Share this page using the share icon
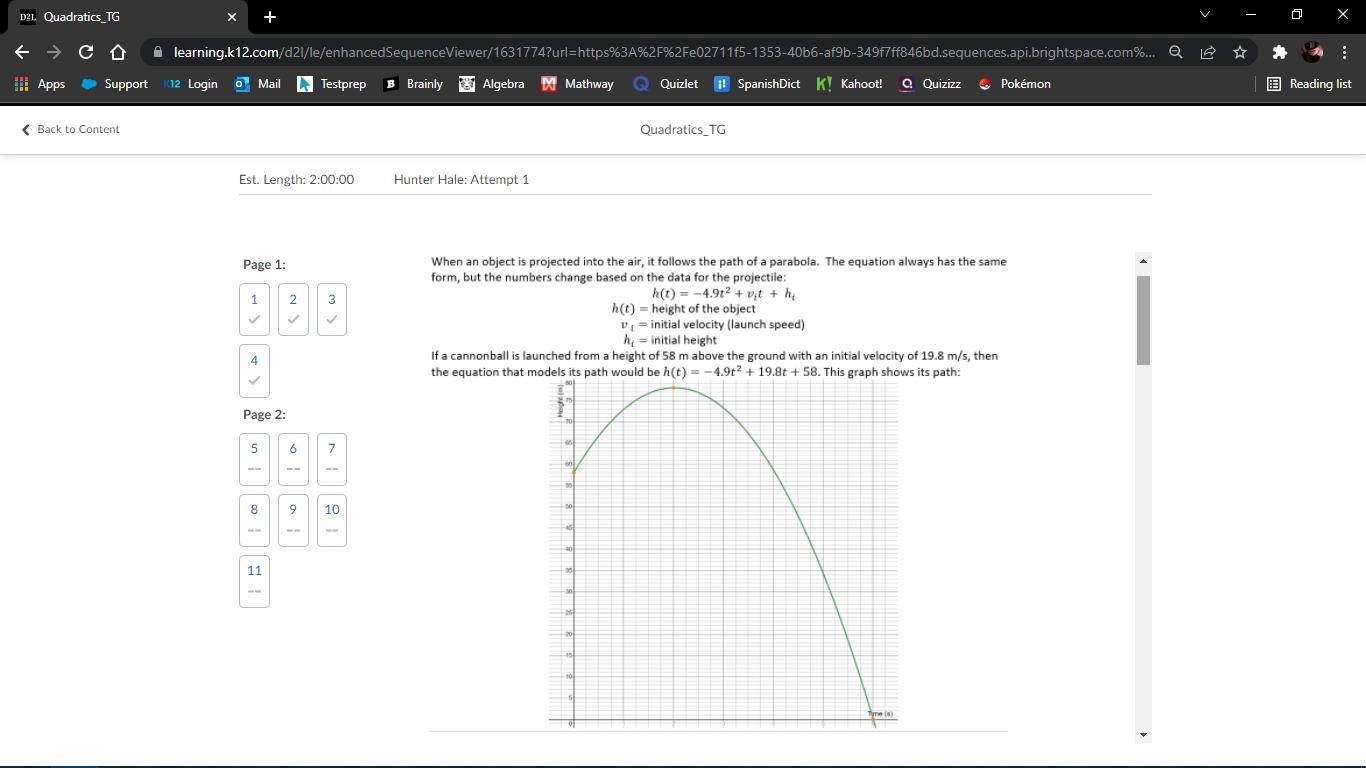The width and height of the screenshot is (1366, 768). click(1208, 52)
